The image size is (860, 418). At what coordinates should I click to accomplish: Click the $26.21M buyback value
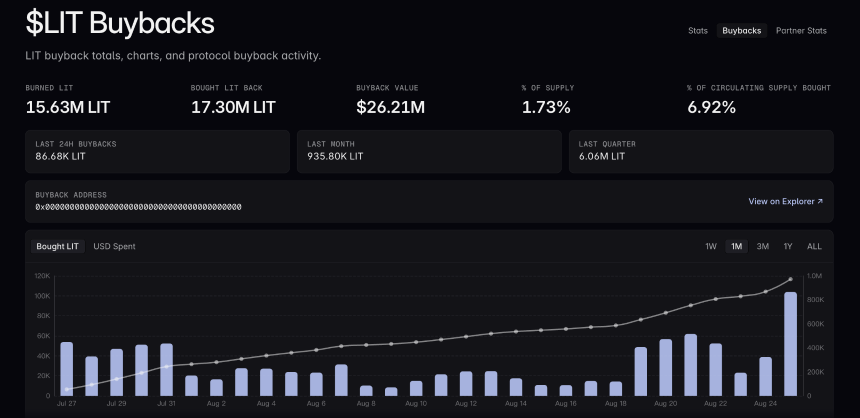pyautogui.click(x=391, y=107)
